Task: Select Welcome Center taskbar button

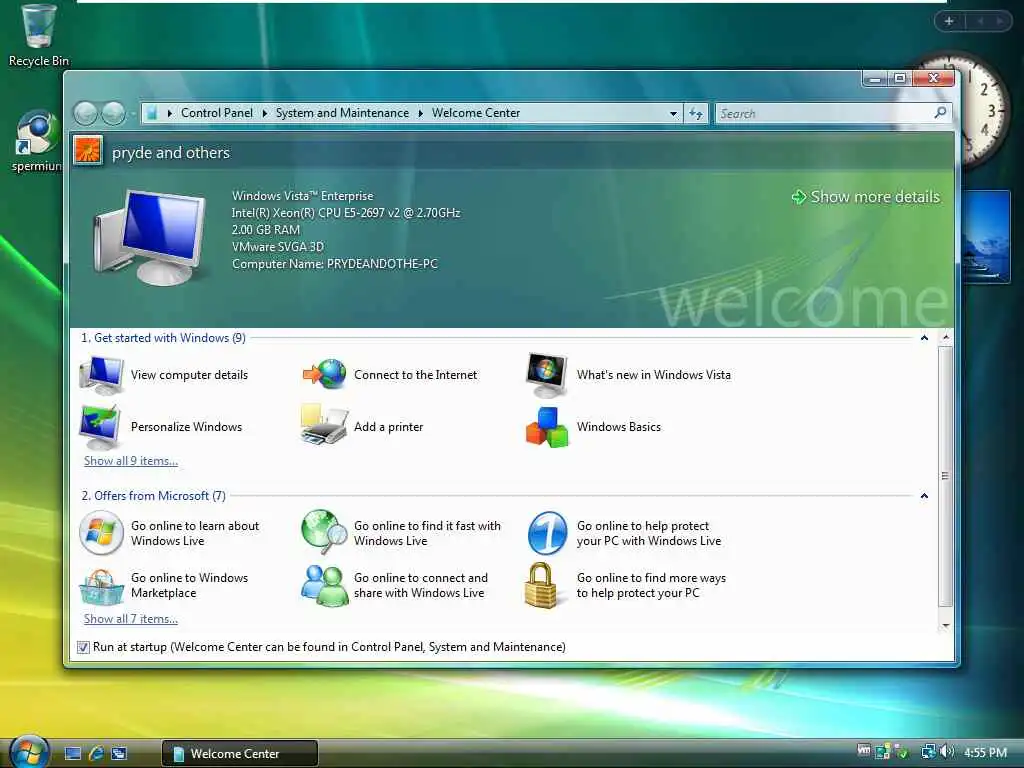Action: click(x=240, y=754)
